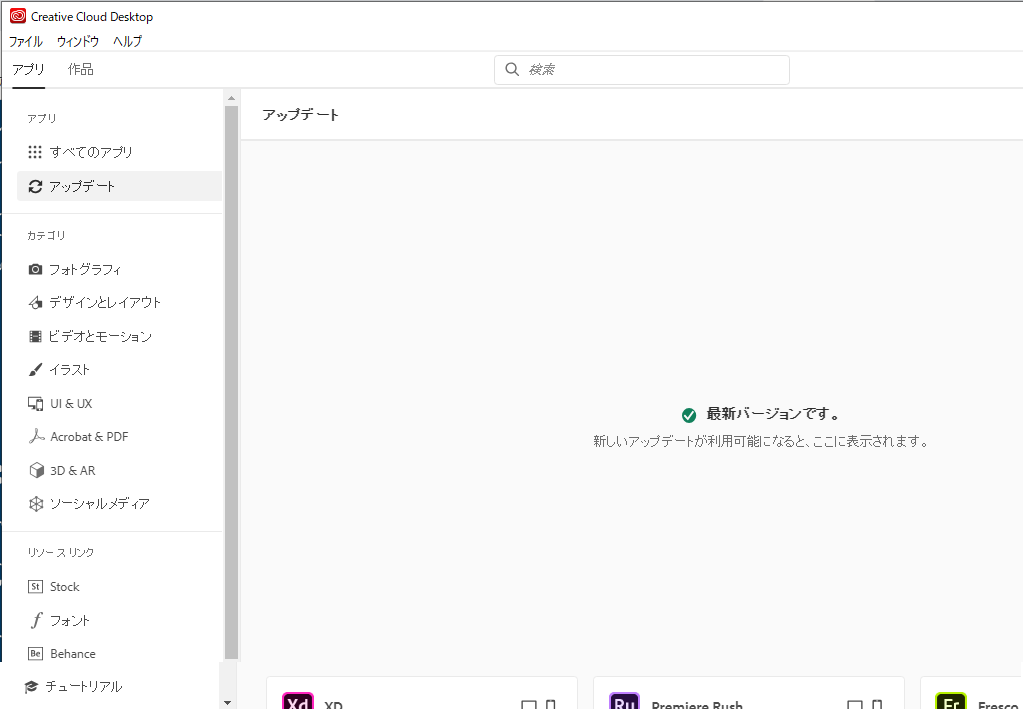Click the アップデート refresh icon

pyautogui.click(x=35, y=187)
